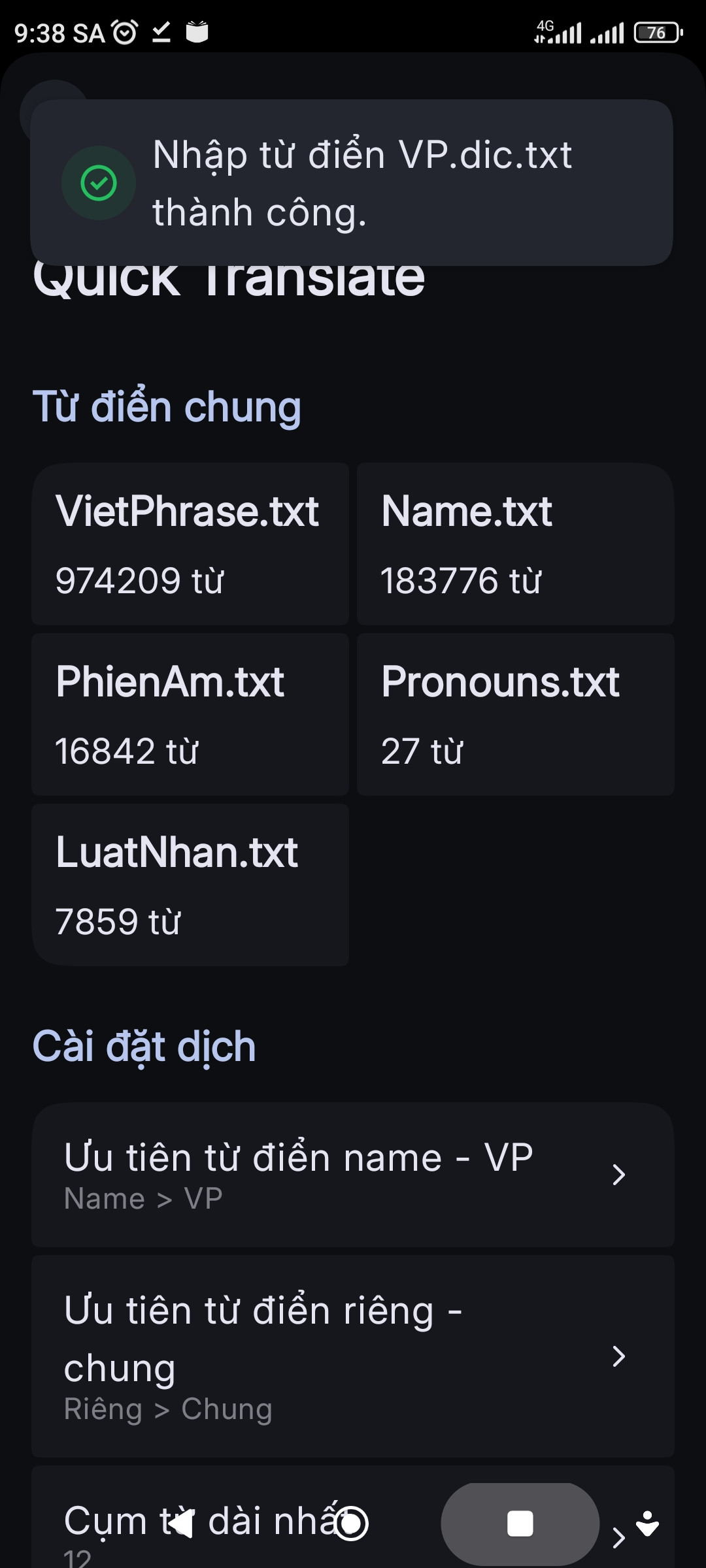Dismiss the VP.dic.txt import success toast
The width and height of the screenshot is (706, 1568).
pos(352,183)
